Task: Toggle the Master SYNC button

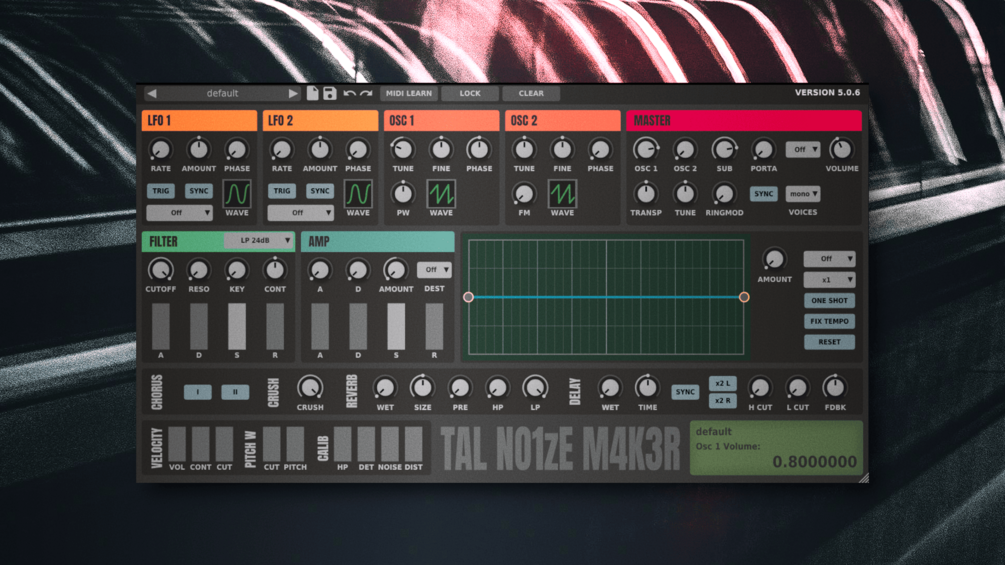Action: click(x=763, y=193)
